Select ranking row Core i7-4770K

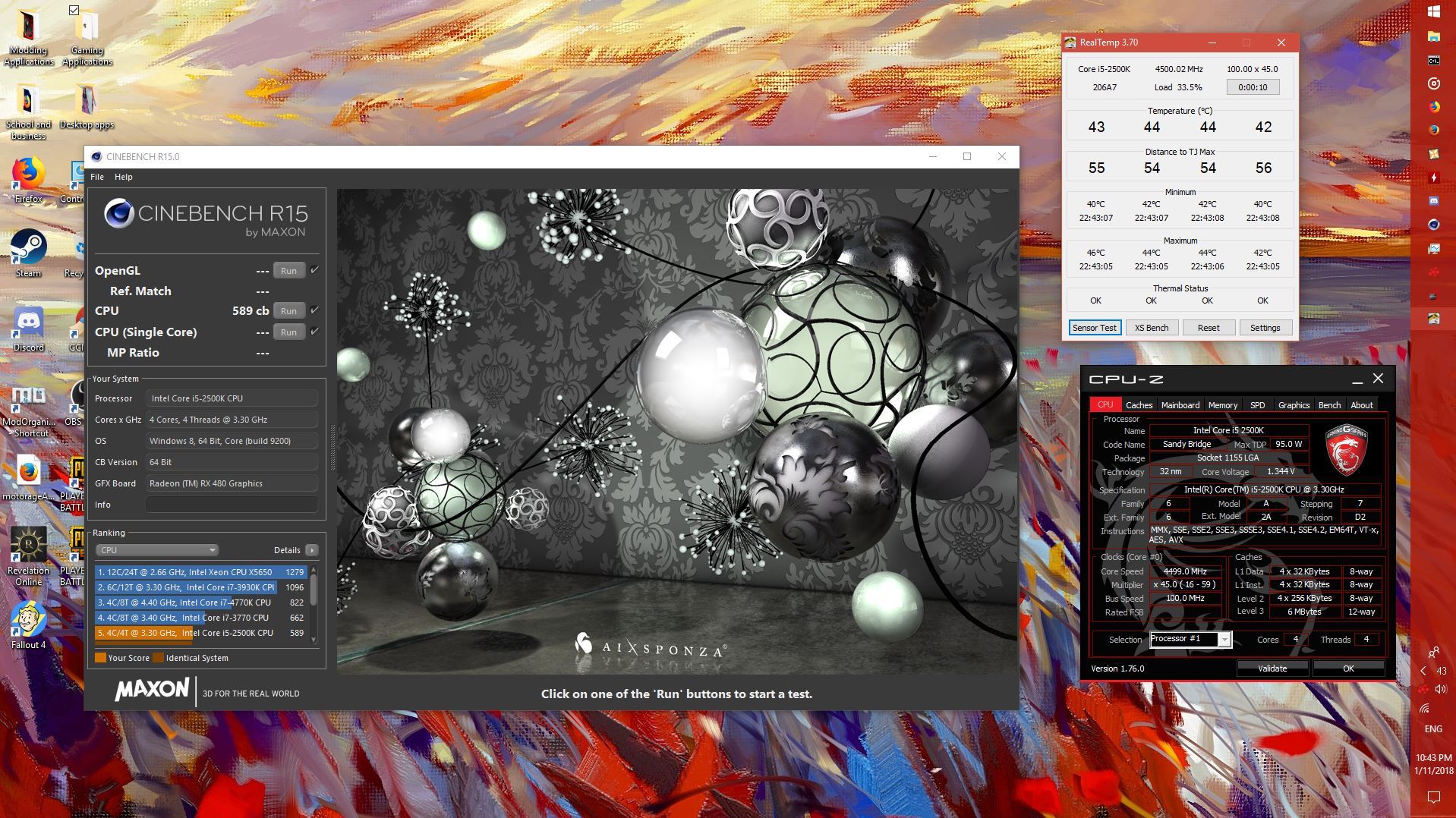200,602
